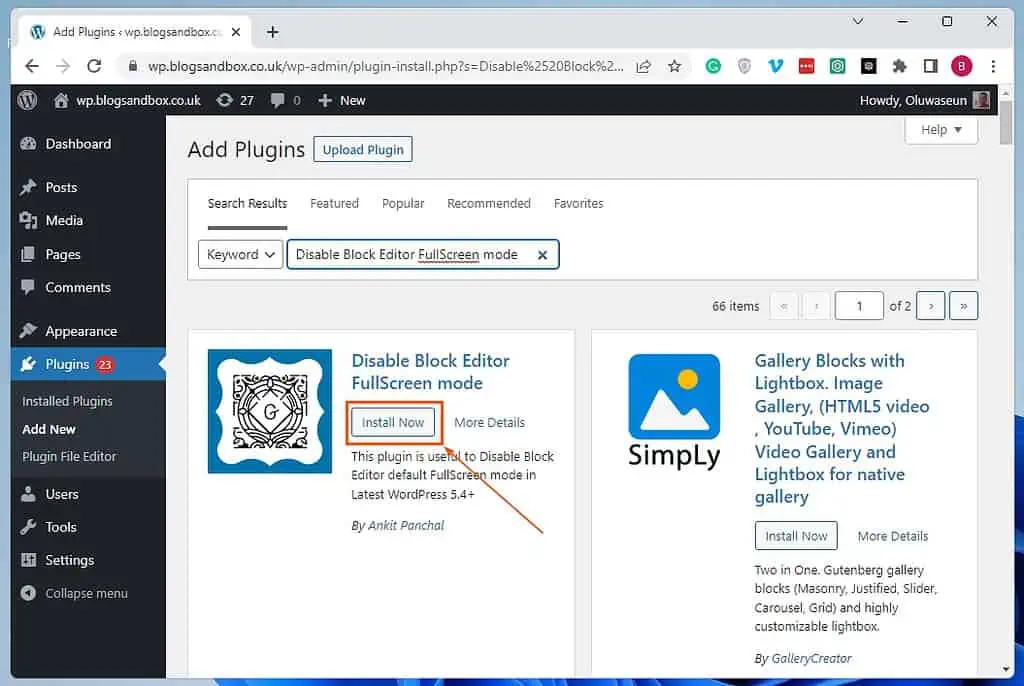Open the Chrome three-dot menu
Image resolution: width=1024 pixels, height=686 pixels.
[x=993, y=66]
